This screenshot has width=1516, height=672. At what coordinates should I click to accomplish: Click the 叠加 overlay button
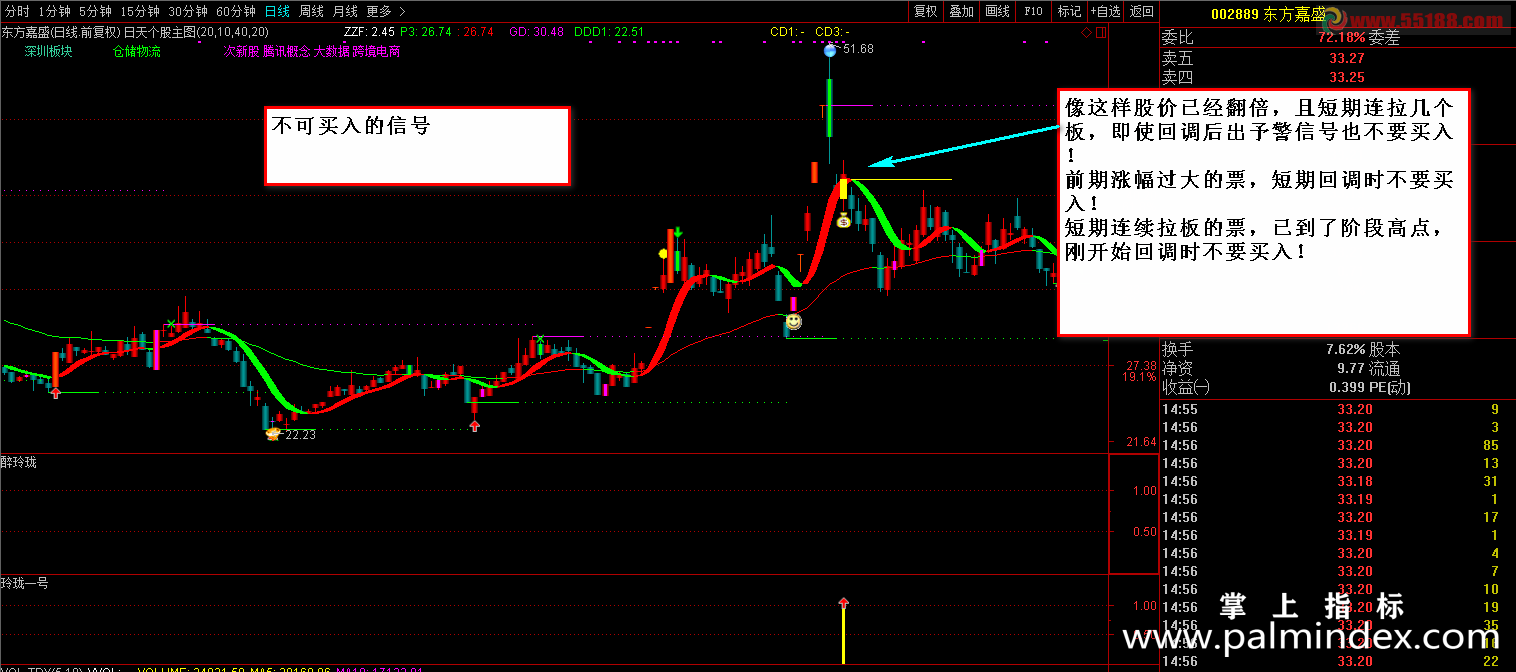(961, 11)
